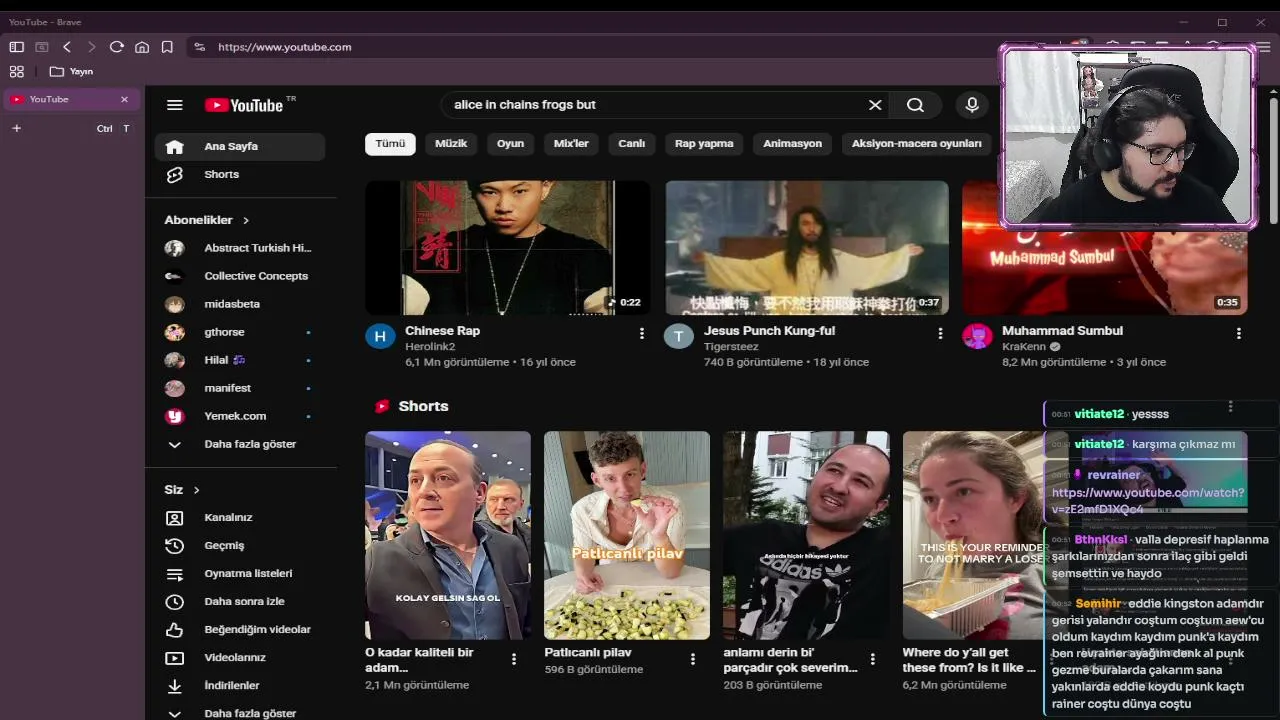Submit search with magnifier button

click(915, 105)
